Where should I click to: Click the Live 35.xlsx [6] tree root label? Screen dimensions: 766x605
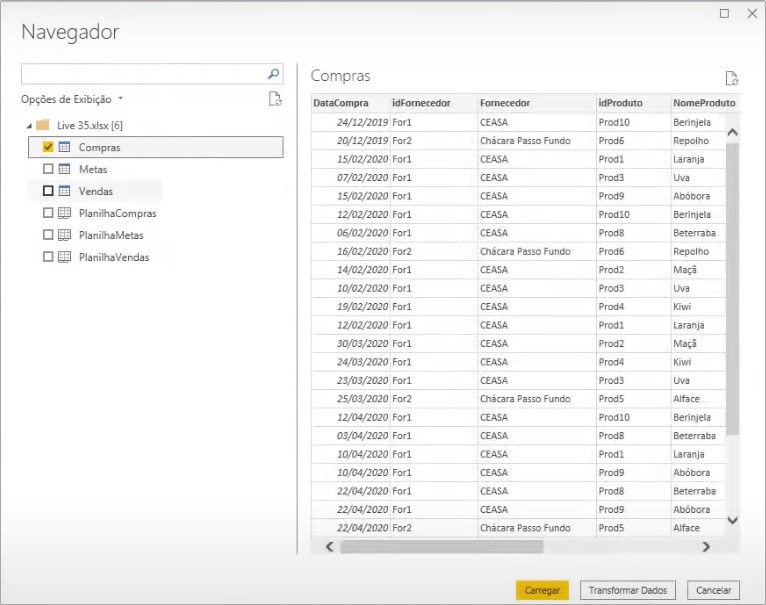(90, 126)
